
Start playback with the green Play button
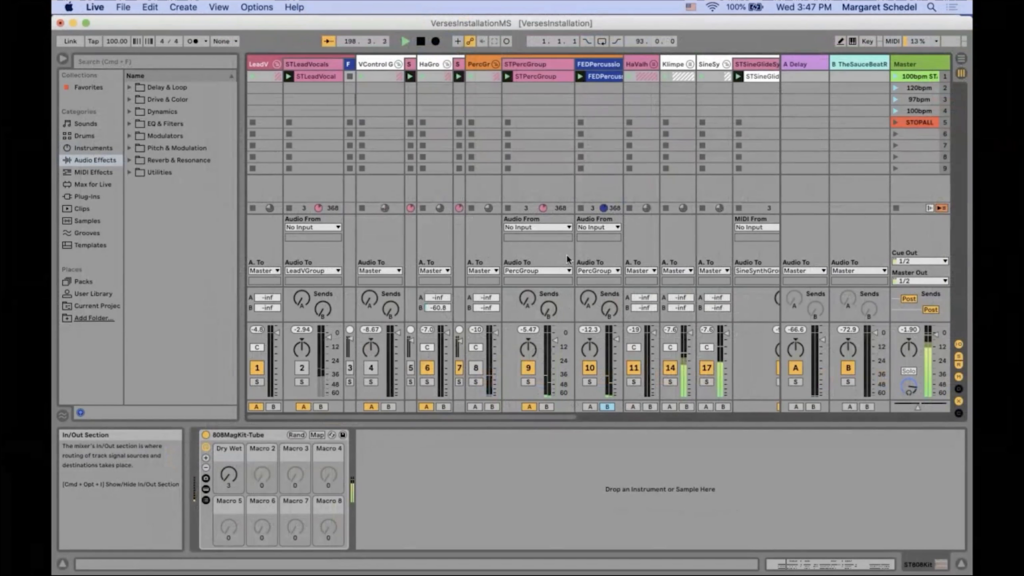tap(405, 41)
